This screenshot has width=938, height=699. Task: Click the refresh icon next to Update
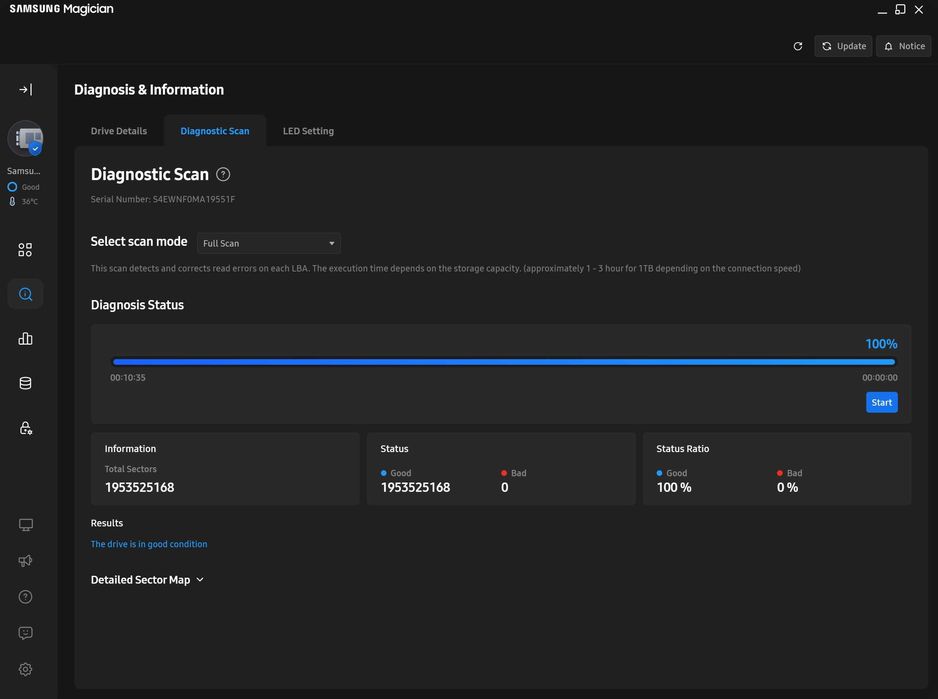[x=797, y=46]
